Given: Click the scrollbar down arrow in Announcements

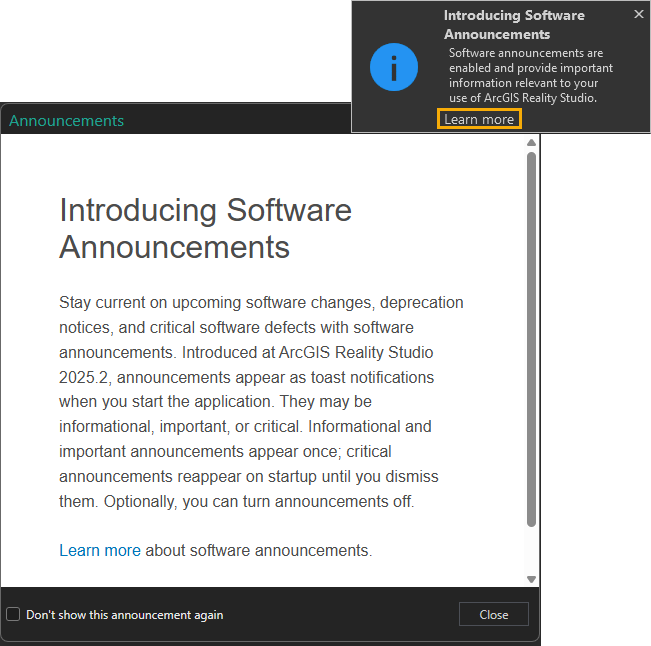Looking at the screenshot, I should pyautogui.click(x=531, y=579).
